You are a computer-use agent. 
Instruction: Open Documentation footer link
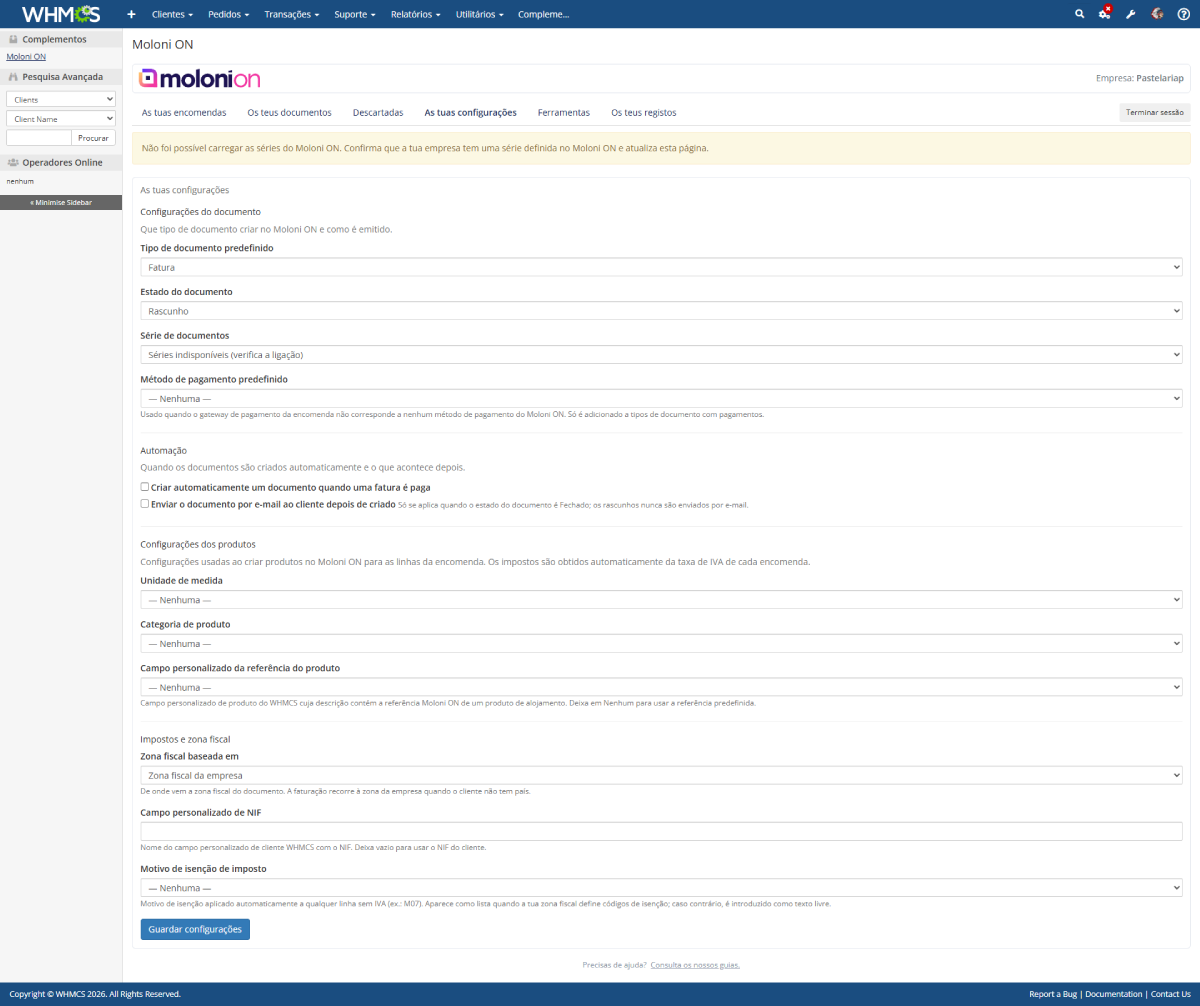click(1113, 994)
